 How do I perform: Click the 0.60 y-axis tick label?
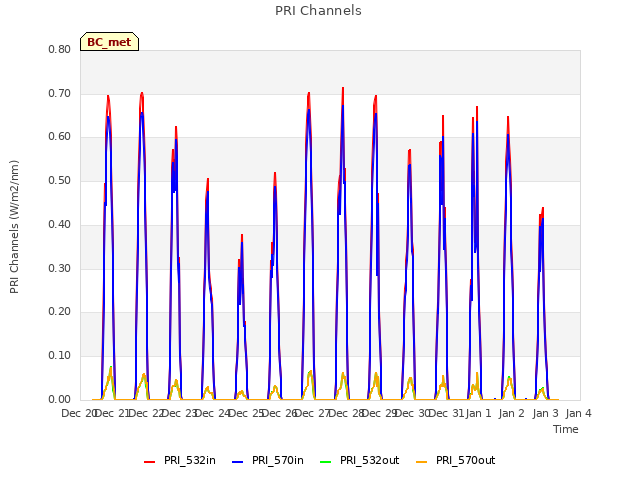pos(60,137)
